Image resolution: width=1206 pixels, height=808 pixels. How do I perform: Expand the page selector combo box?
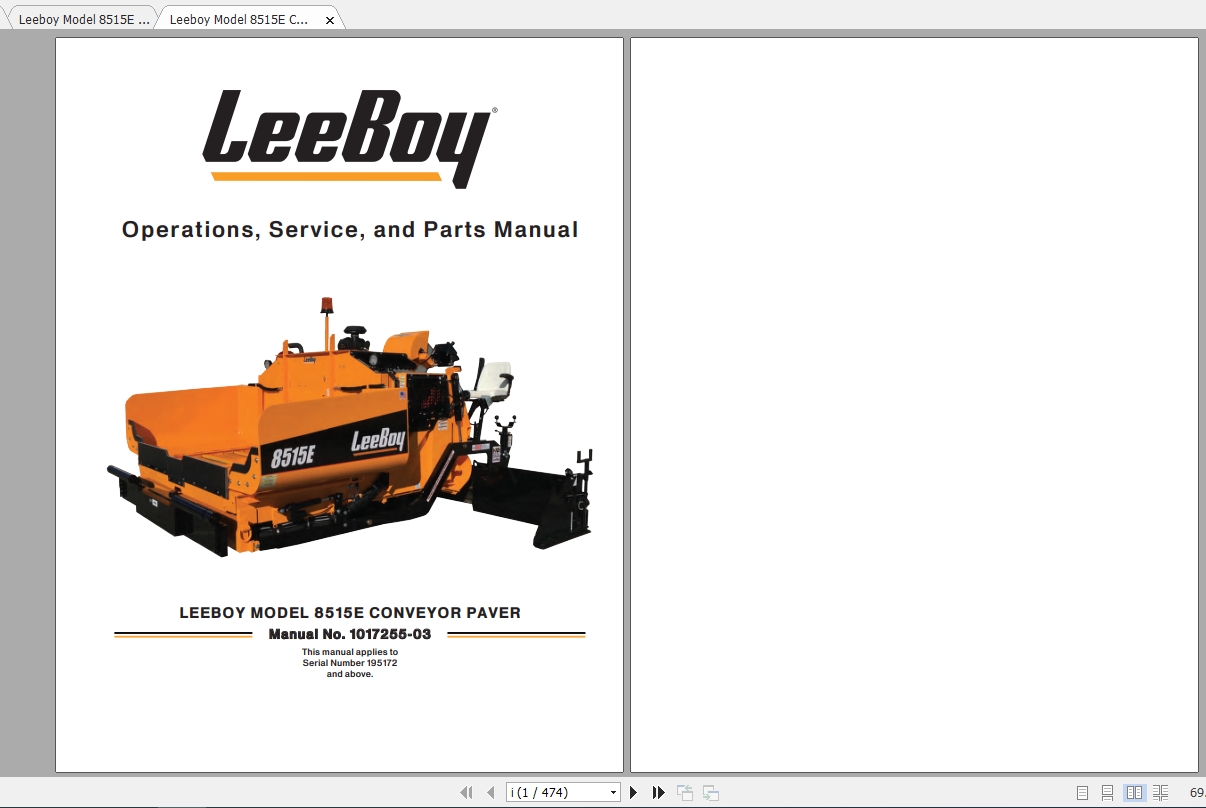point(613,791)
